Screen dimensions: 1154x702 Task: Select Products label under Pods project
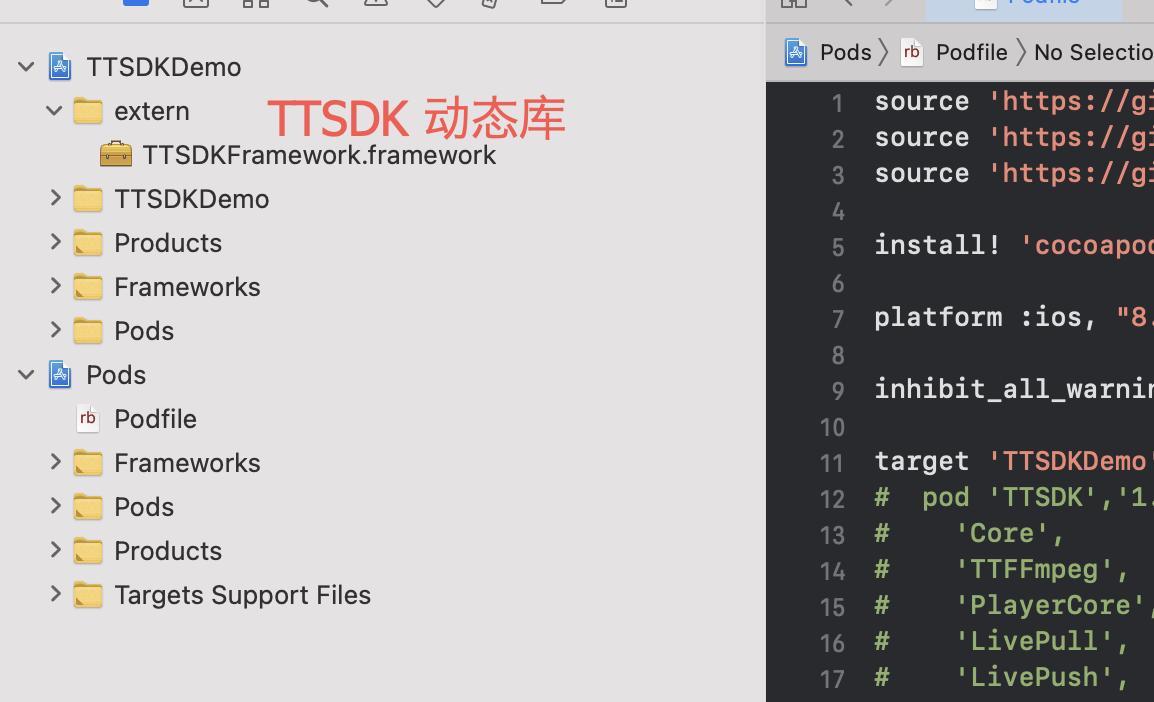168,551
